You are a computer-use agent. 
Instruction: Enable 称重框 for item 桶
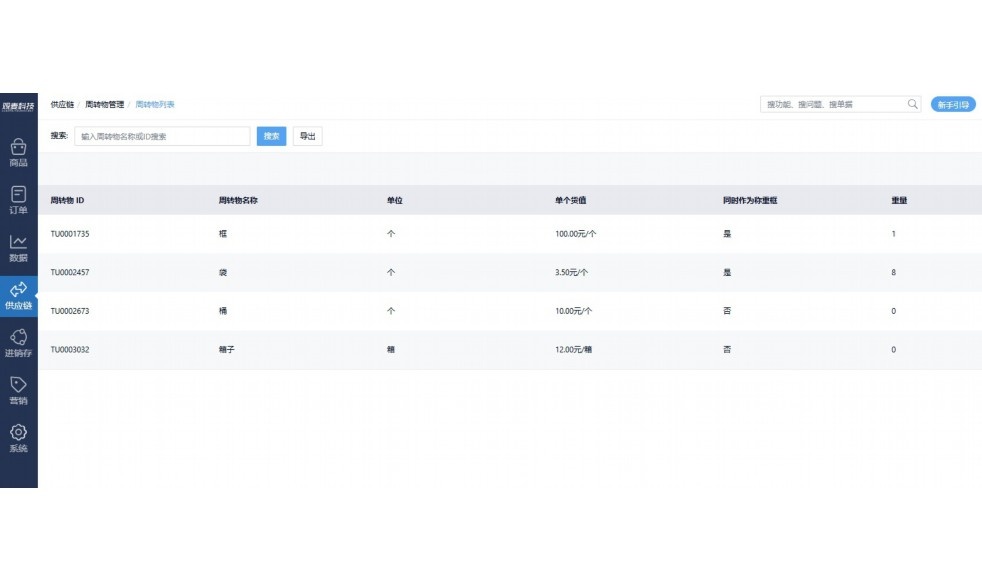(727, 311)
